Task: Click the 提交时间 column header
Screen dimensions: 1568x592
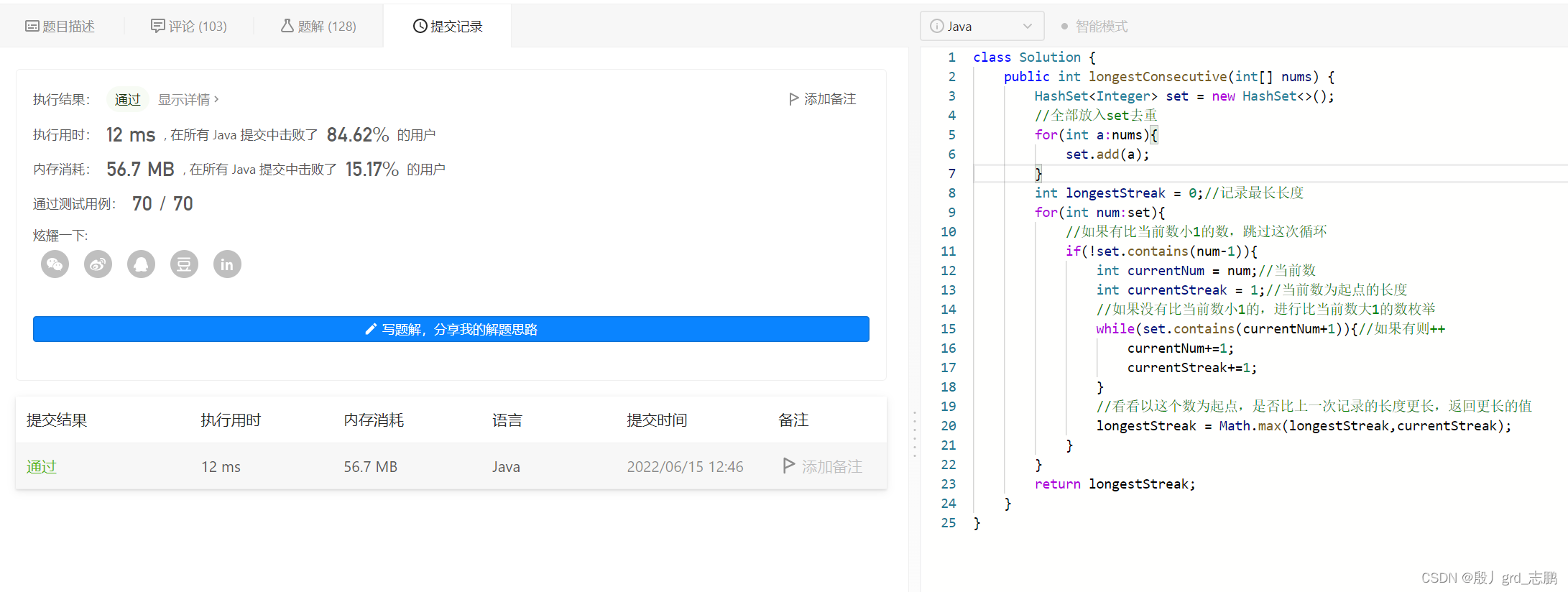Action: pos(657,420)
